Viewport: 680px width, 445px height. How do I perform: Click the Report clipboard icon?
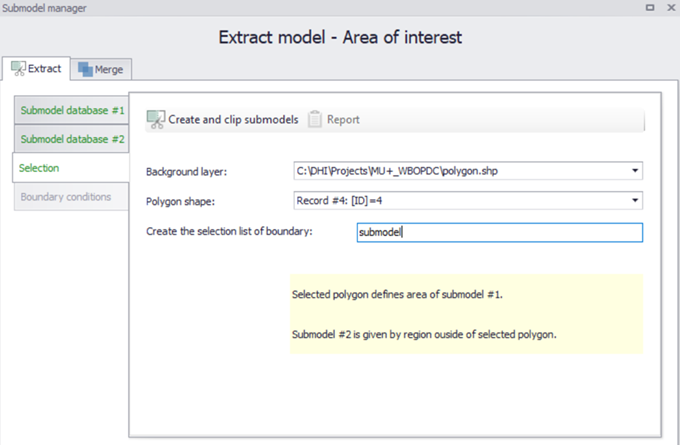click(x=315, y=119)
